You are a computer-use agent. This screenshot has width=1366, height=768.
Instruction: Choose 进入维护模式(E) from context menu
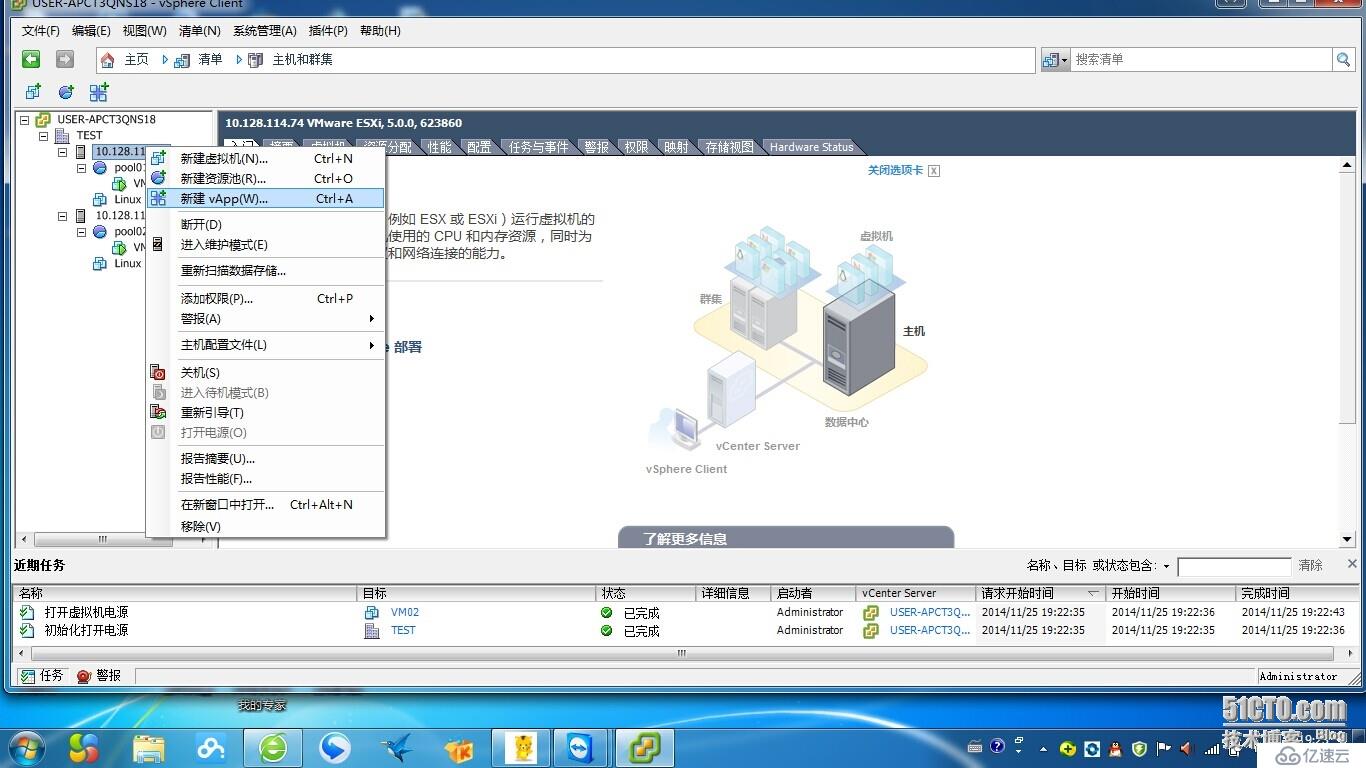pos(266,244)
